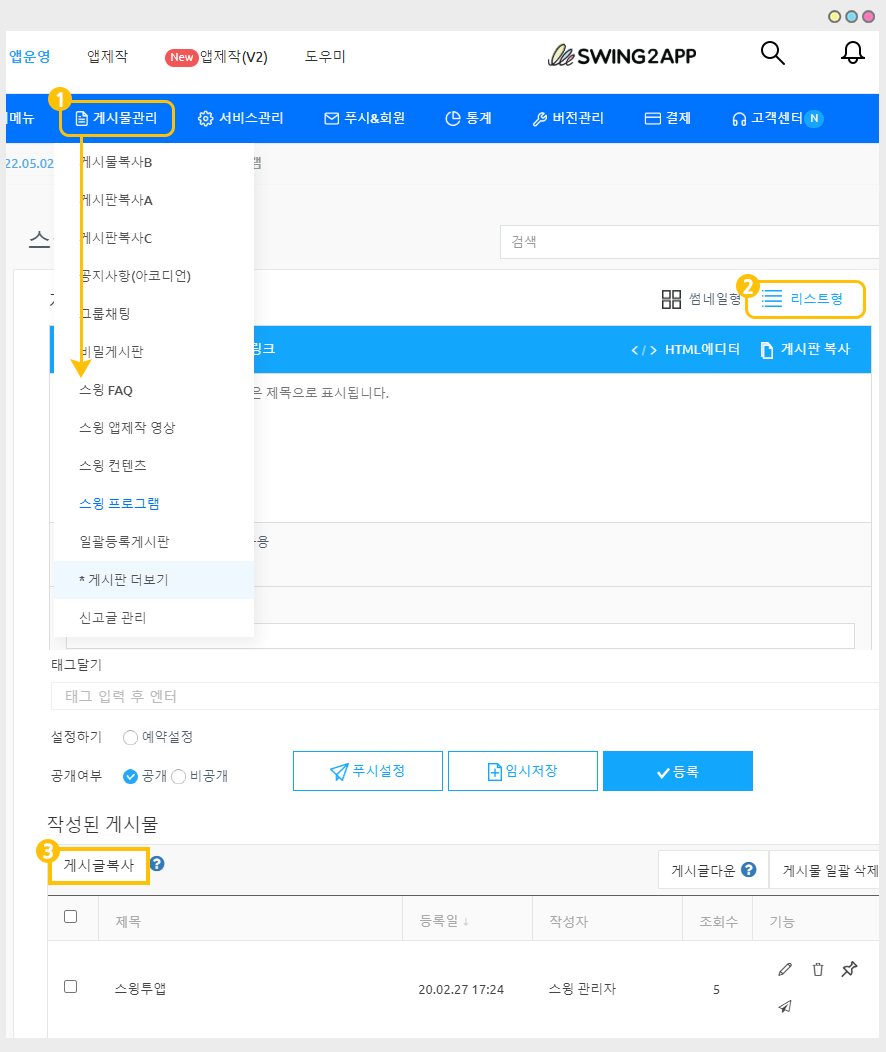886x1052 pixels.
Task: Click the search magnifier icon in header
Action: pos(772,53)
